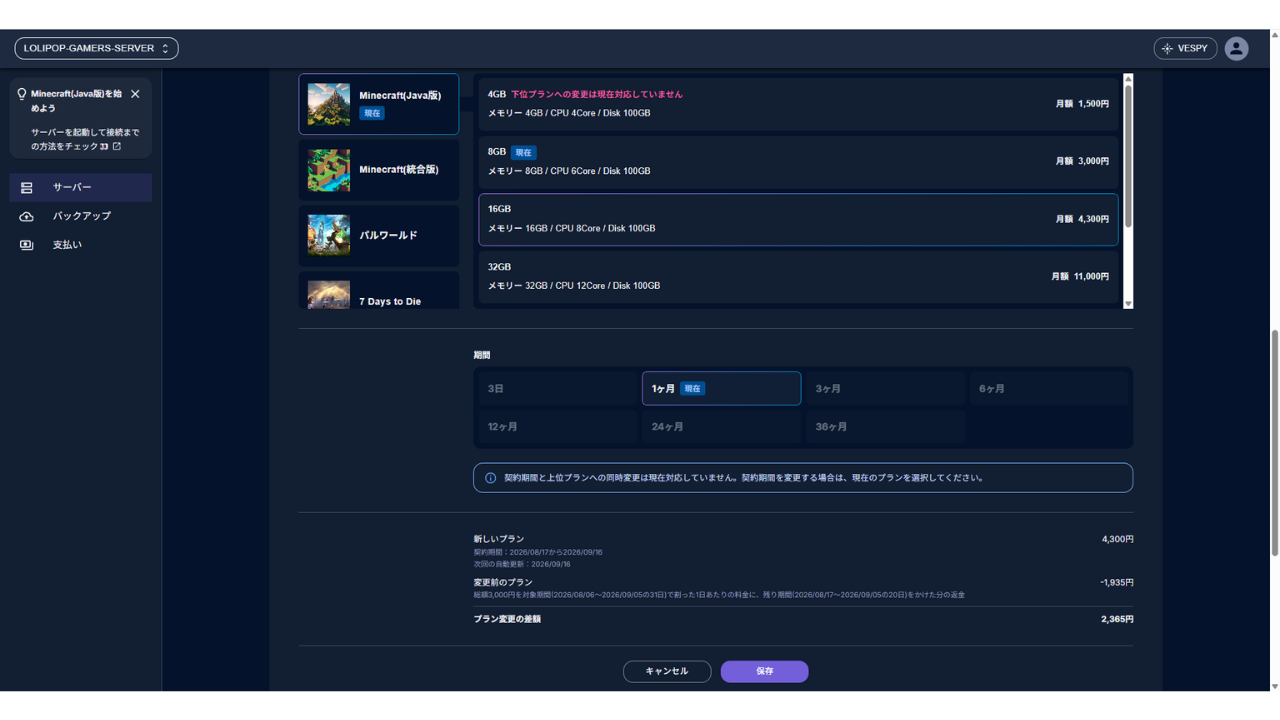Screen dimensions: 1280x720
Task: Click the info icon in the contract notice
Action: [490, 478]
